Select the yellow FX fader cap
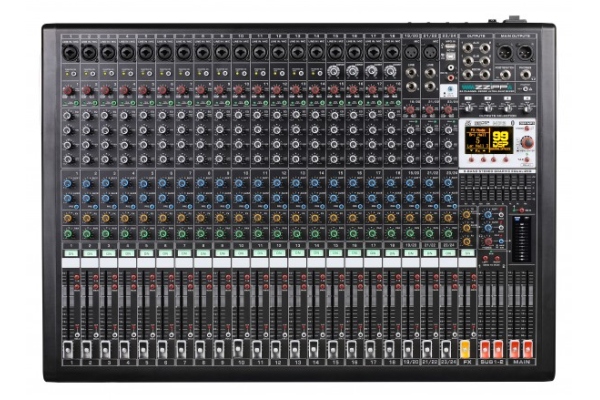 point(465,349)
